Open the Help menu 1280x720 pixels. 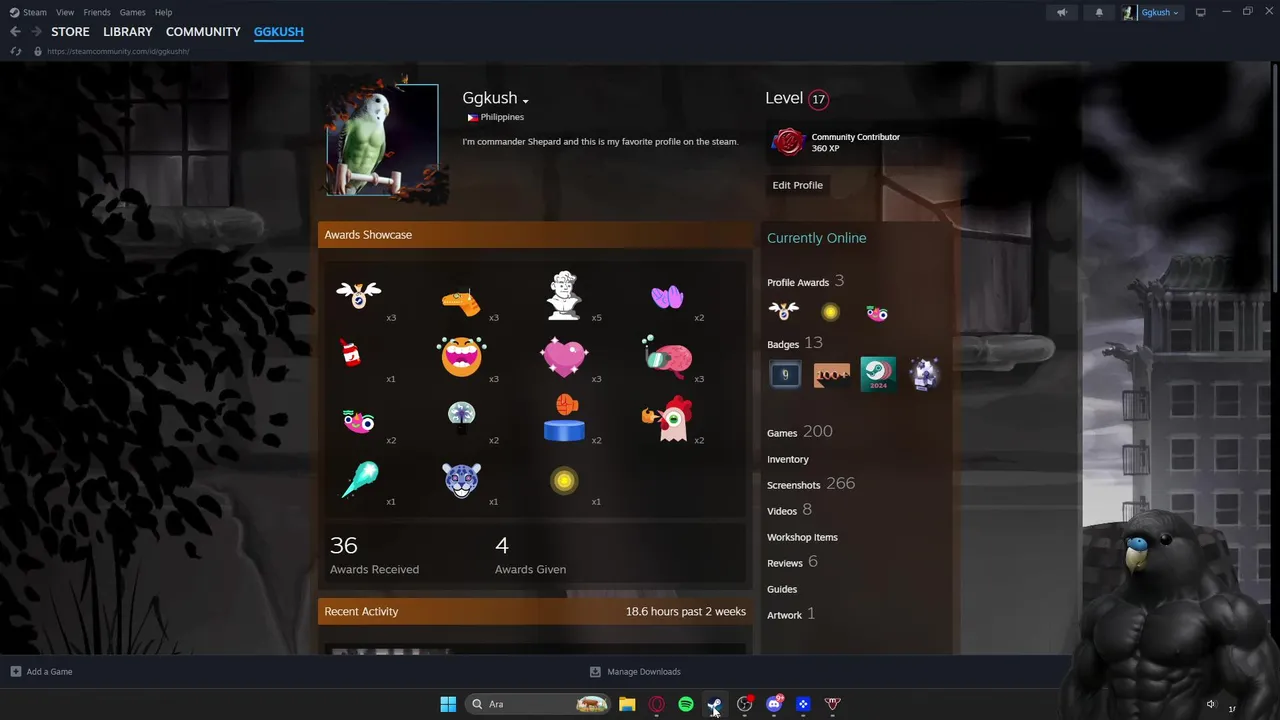pos(163,12)
